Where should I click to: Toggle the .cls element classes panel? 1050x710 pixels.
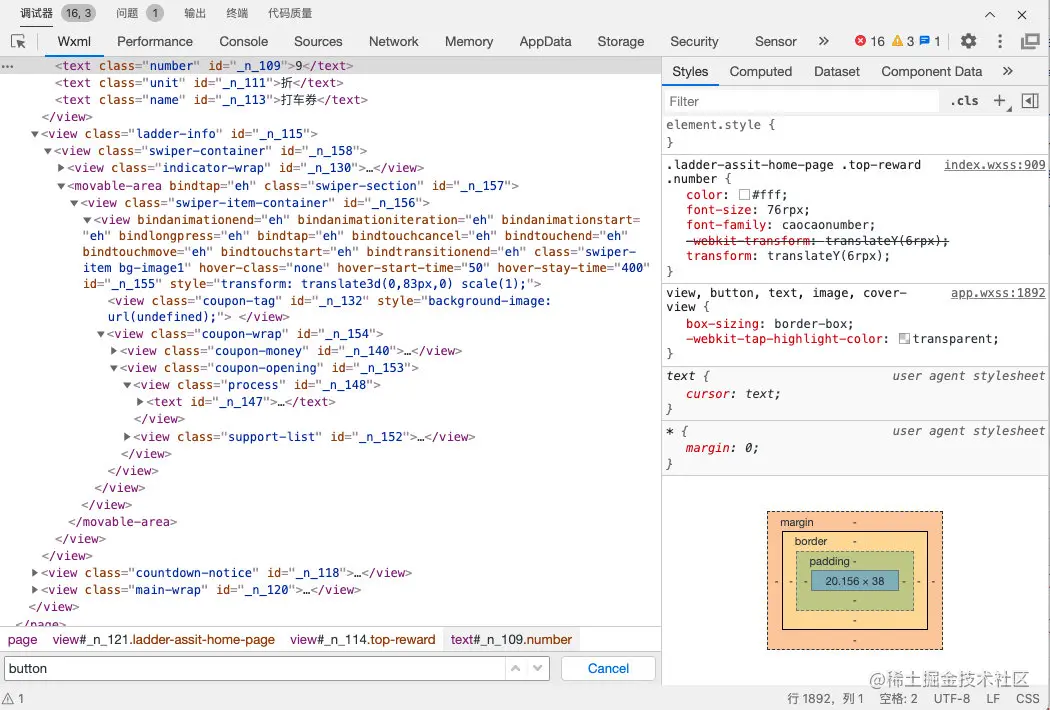(965, 101)
